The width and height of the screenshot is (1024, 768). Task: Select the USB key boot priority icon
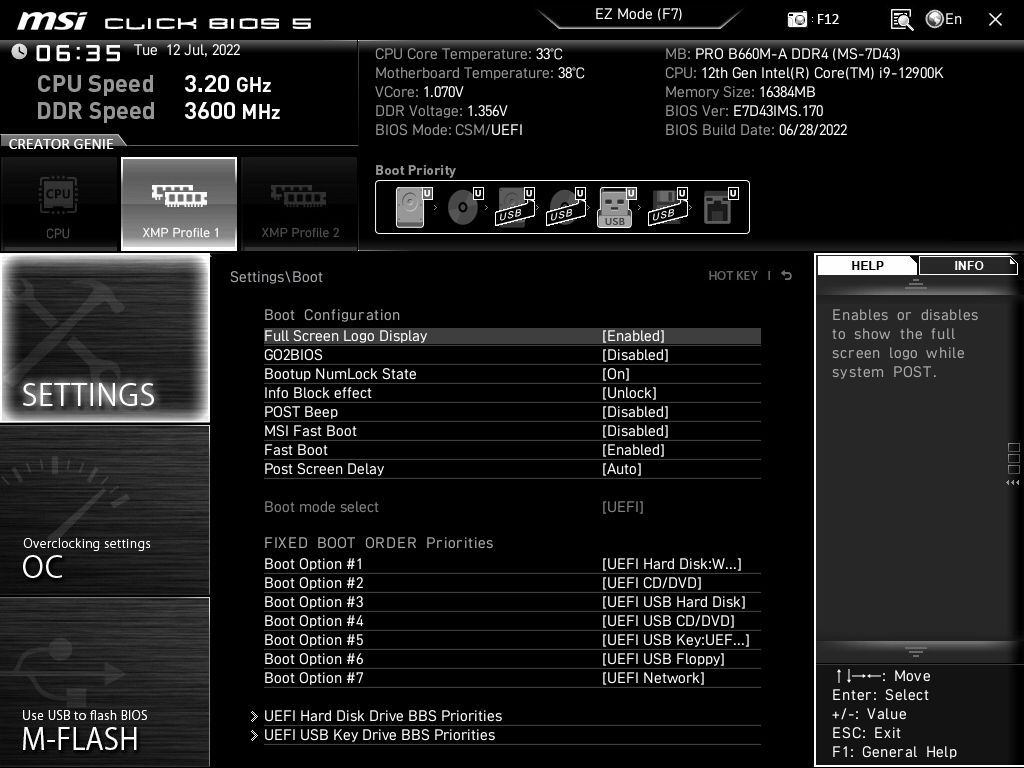(616, 207)
